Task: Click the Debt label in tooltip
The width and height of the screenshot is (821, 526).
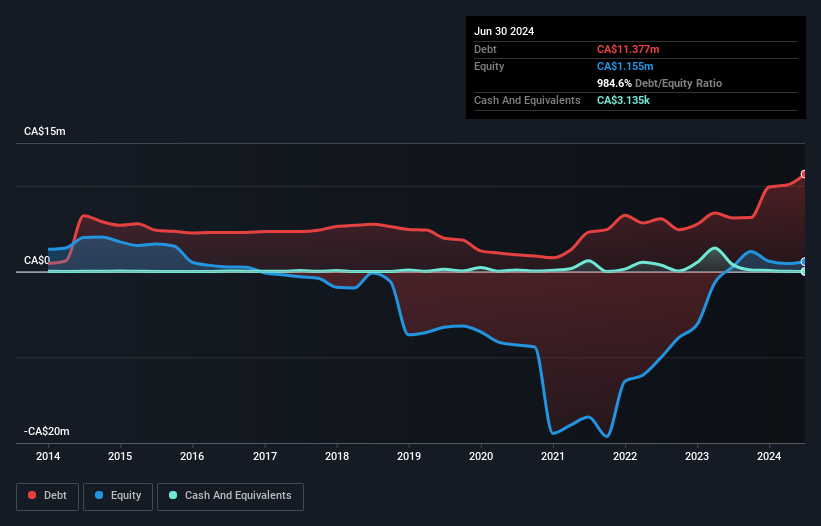Action: point(485,49)
